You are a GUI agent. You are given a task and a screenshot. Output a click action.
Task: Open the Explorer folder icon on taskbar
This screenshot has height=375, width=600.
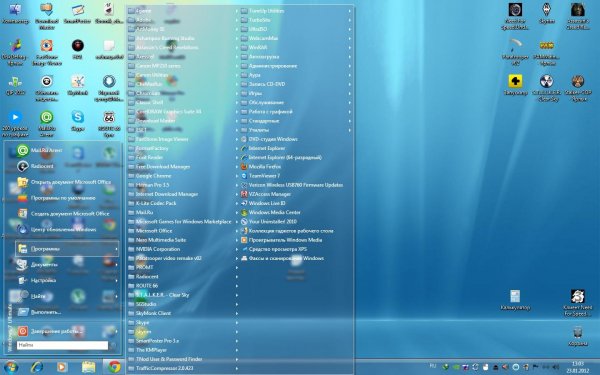coord(88,367)
